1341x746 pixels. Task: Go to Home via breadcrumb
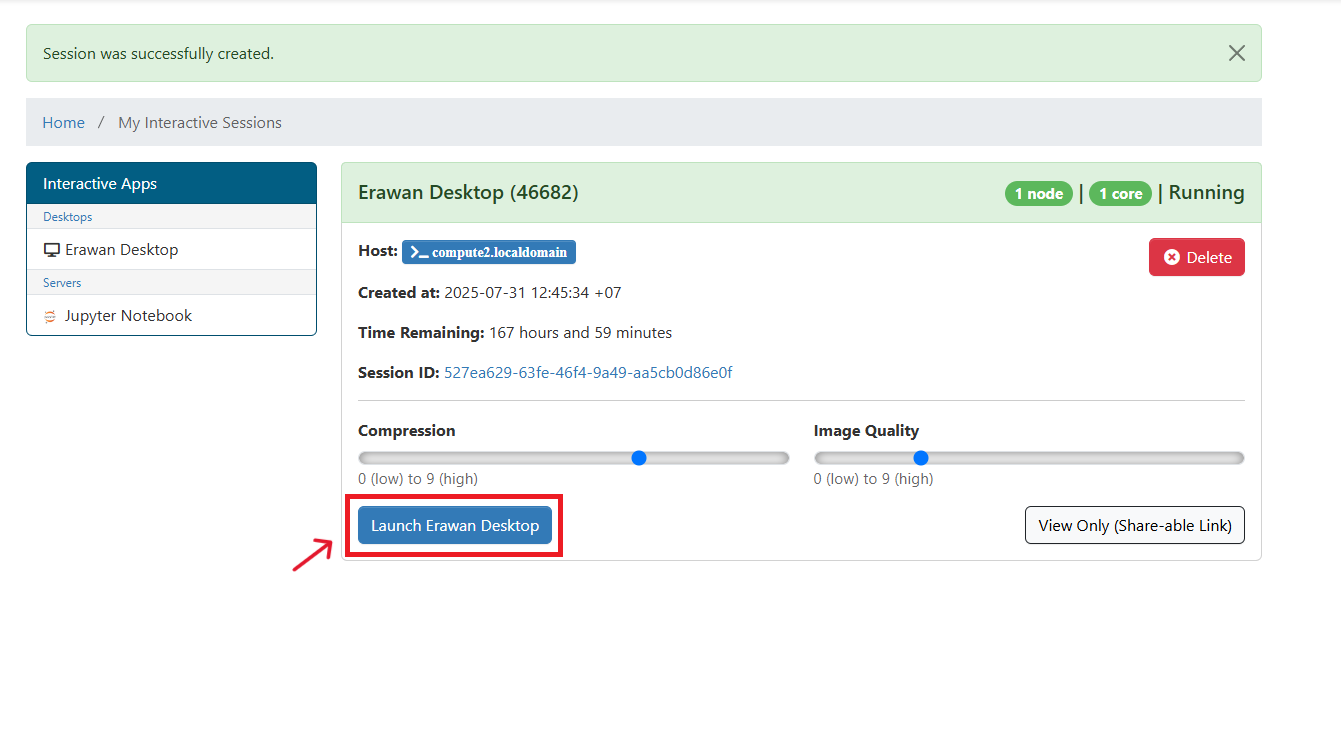tap(63, 122)
